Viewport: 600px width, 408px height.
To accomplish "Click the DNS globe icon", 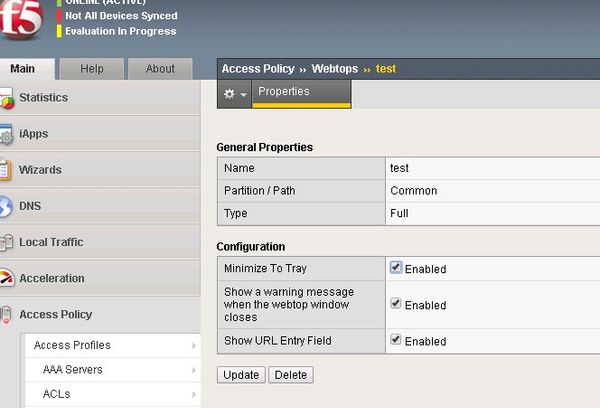I will click(6, 206).
